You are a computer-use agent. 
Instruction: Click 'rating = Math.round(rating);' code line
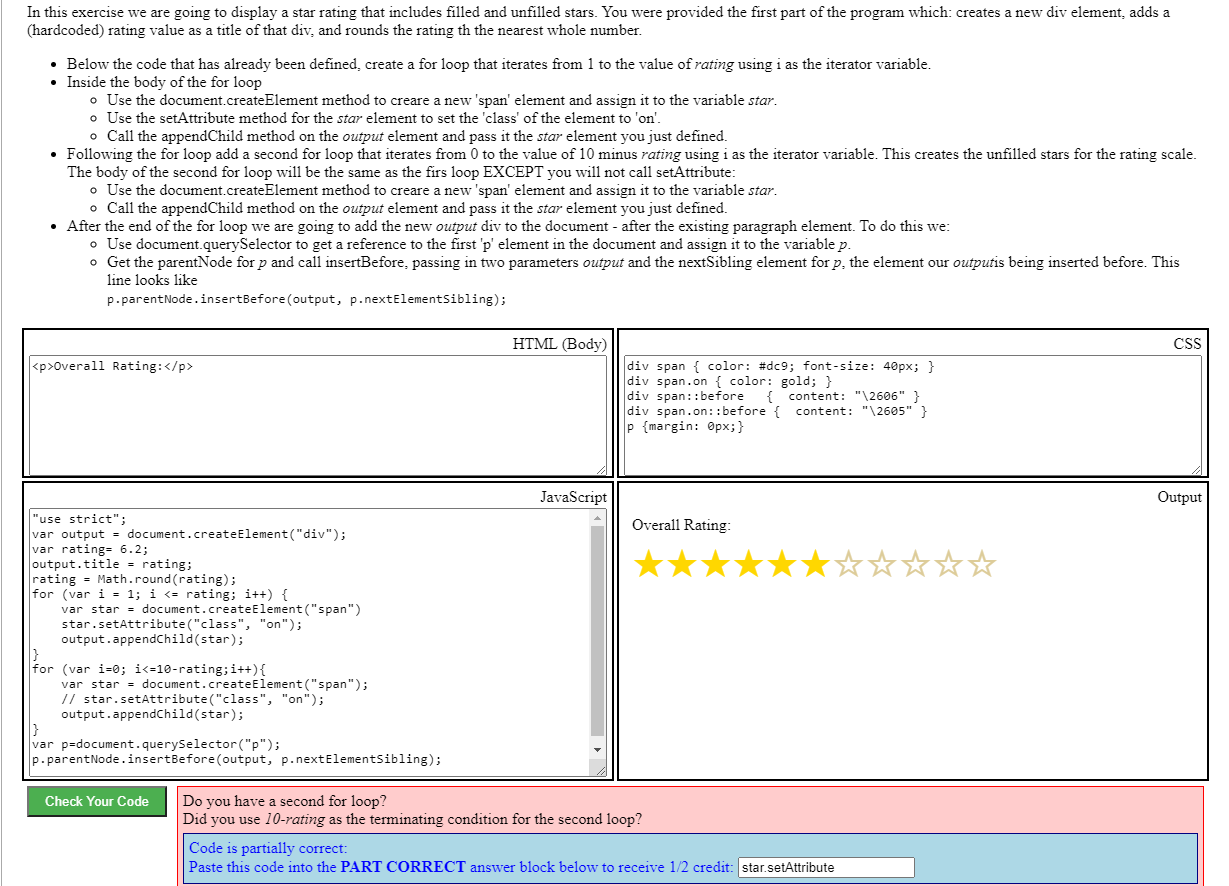tap(134, 579)
